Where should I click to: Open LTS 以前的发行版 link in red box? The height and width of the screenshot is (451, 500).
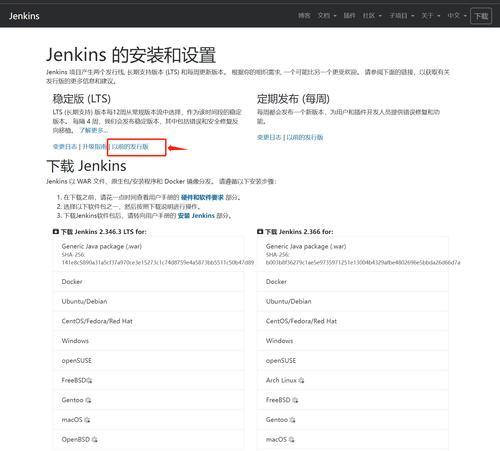pos(130,147)
